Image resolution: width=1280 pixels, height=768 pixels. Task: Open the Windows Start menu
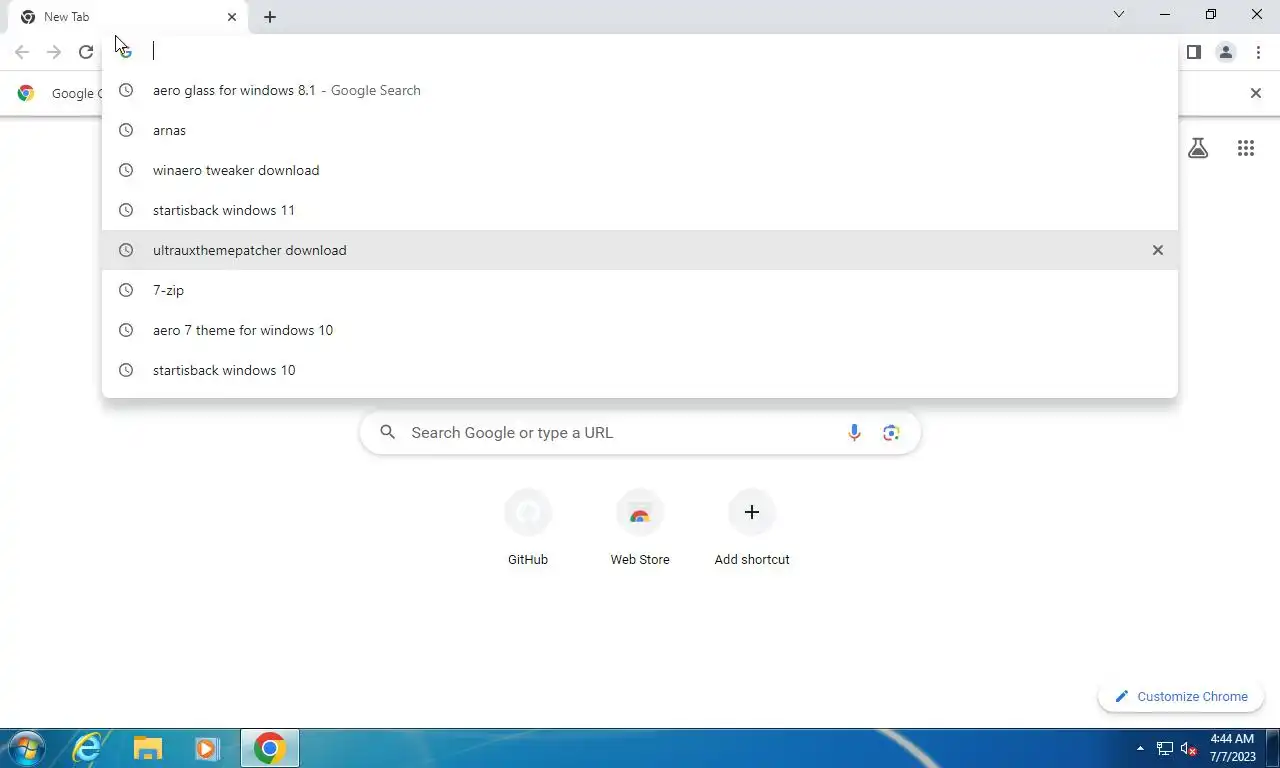26,748
